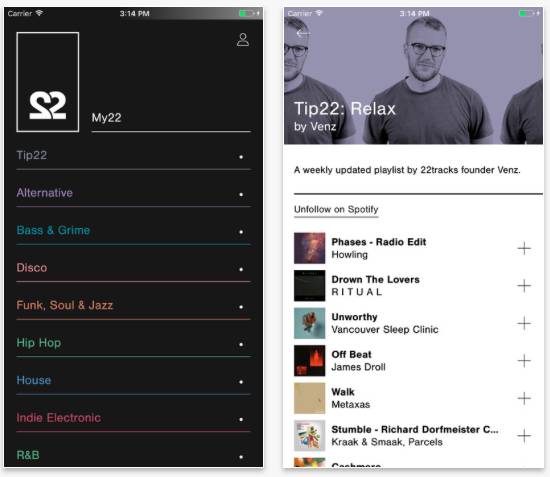Add Unworthy track with plus icon
The width and height of the screenshot is (550, 477).
(524, 323)
